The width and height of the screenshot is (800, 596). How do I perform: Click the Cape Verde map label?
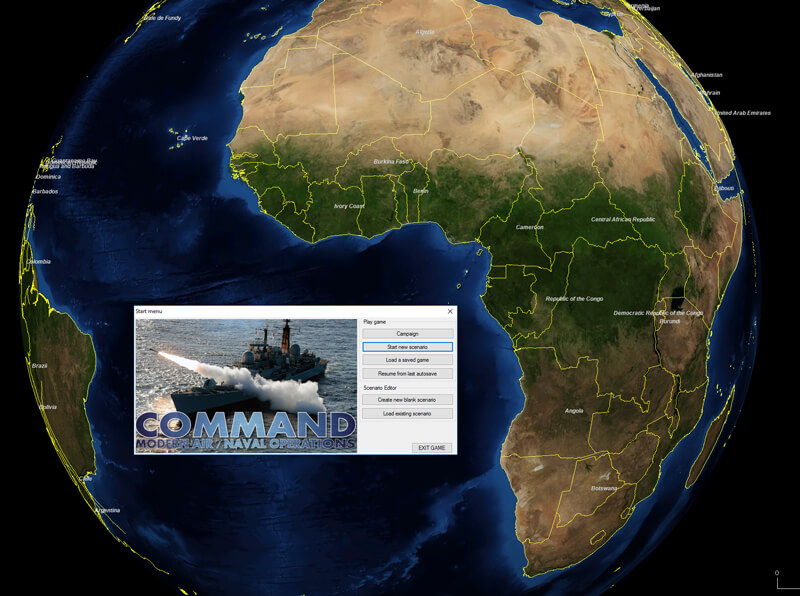click(x=192, y=138)
